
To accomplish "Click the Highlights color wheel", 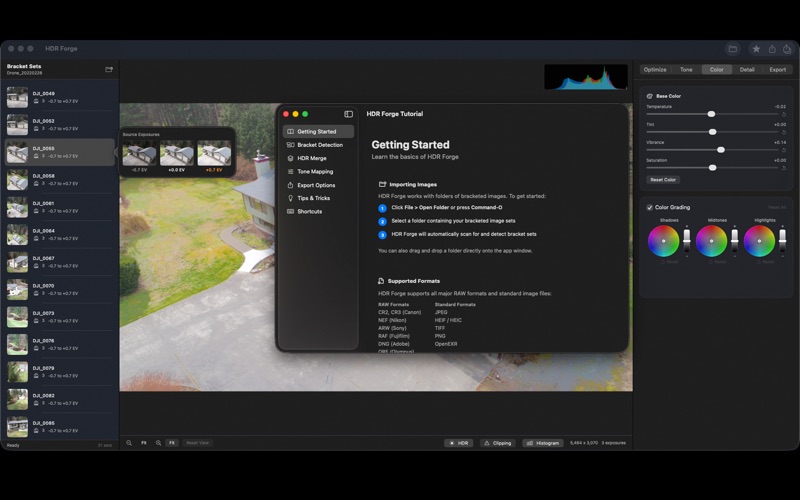I will tap(759, 241).
